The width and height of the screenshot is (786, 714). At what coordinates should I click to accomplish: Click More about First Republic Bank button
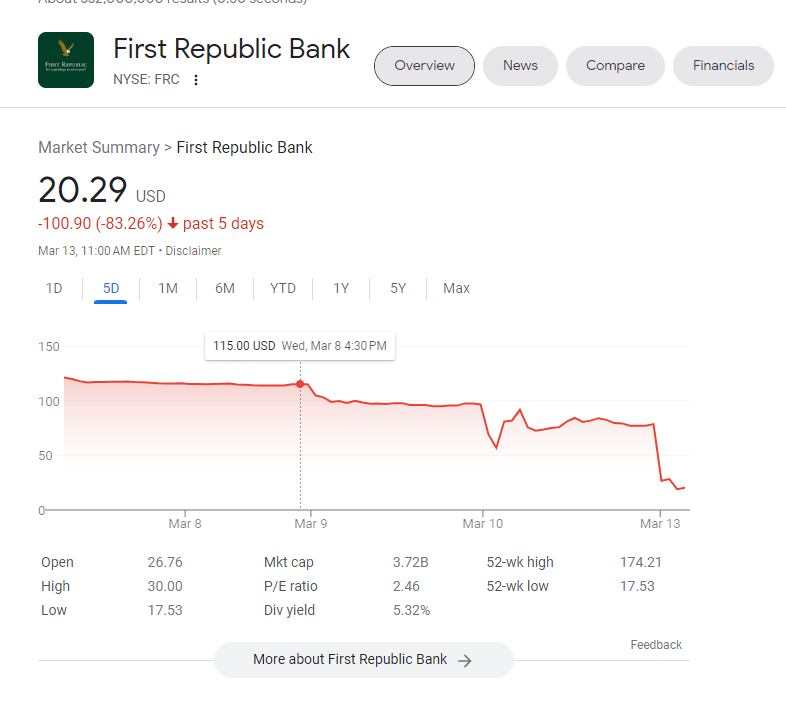pos(350,660)
